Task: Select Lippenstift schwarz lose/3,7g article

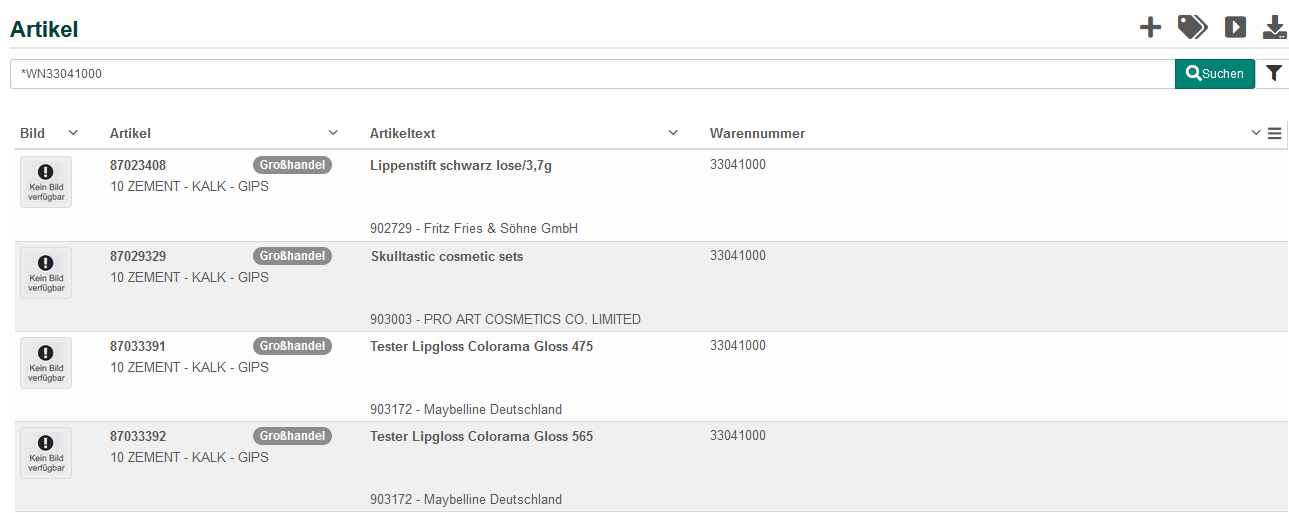Action: click(x=461, y=165)
